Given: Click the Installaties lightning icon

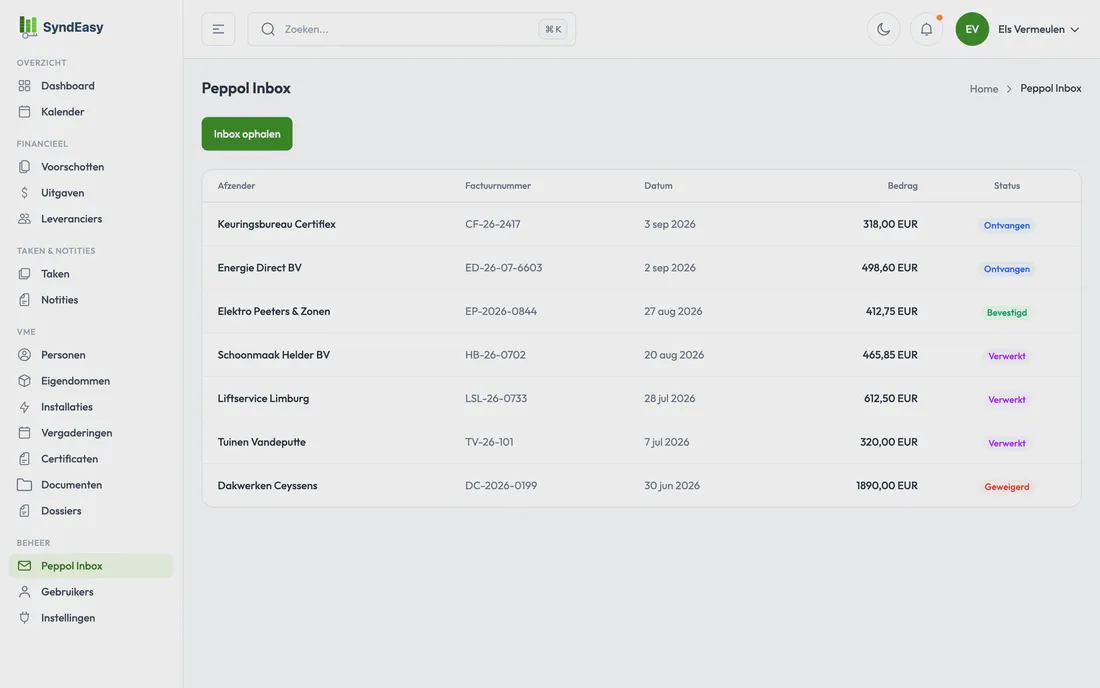Looking at the screenshot, I should click(x=25, y=407).
